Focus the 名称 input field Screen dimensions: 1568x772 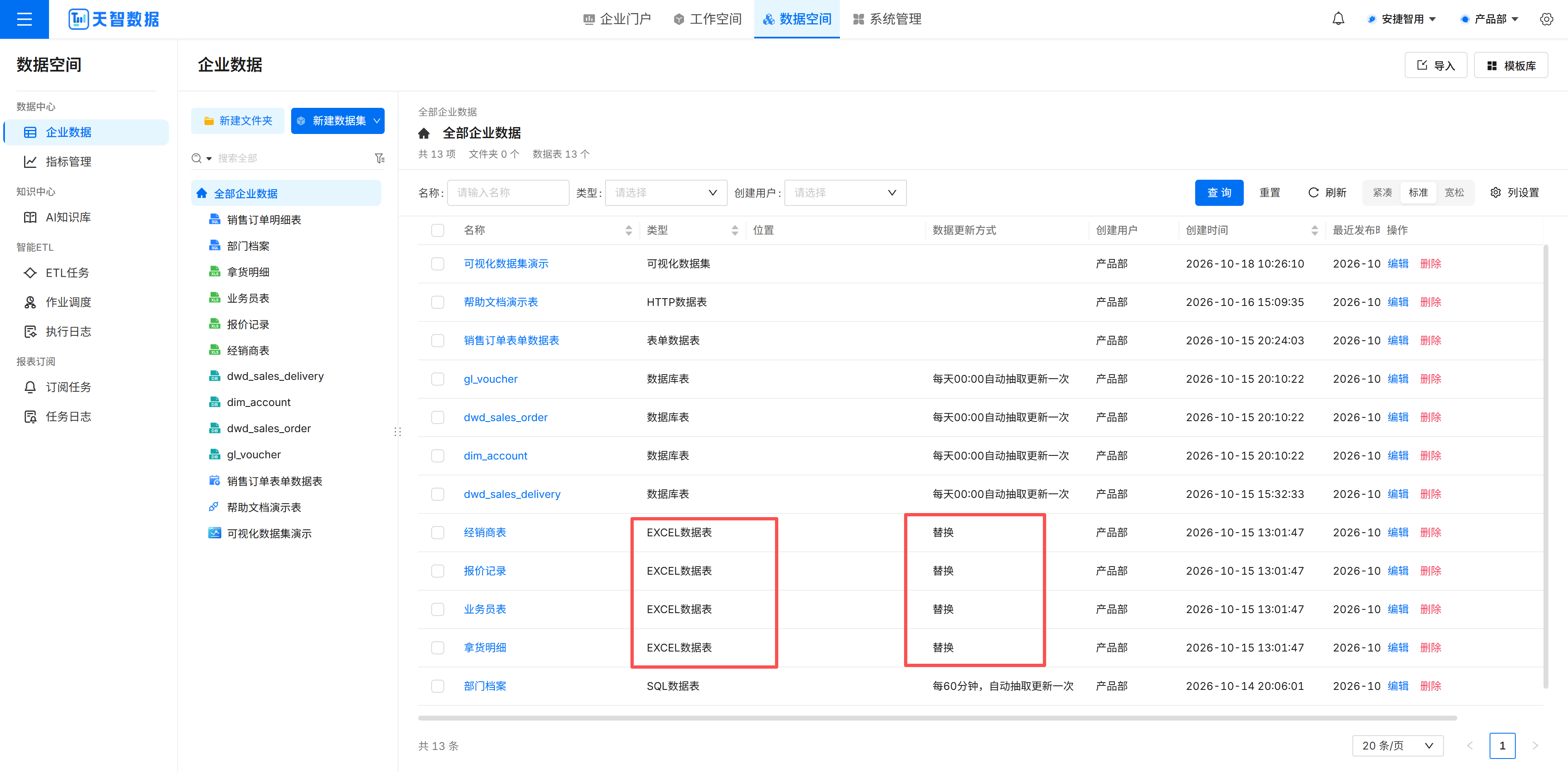click(508, 192)
